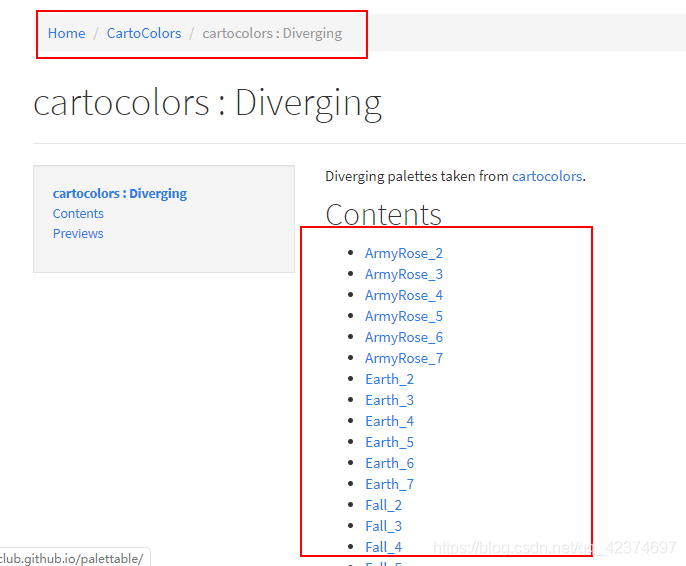
Task: Open Earth_6 palette link
Action: pos(389,463)
